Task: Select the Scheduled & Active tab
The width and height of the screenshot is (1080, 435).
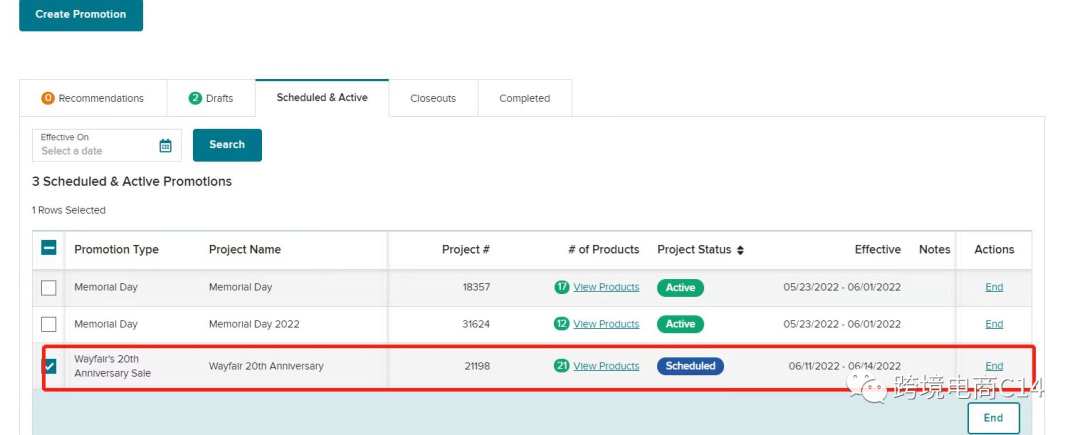Action: pos(322,98)
